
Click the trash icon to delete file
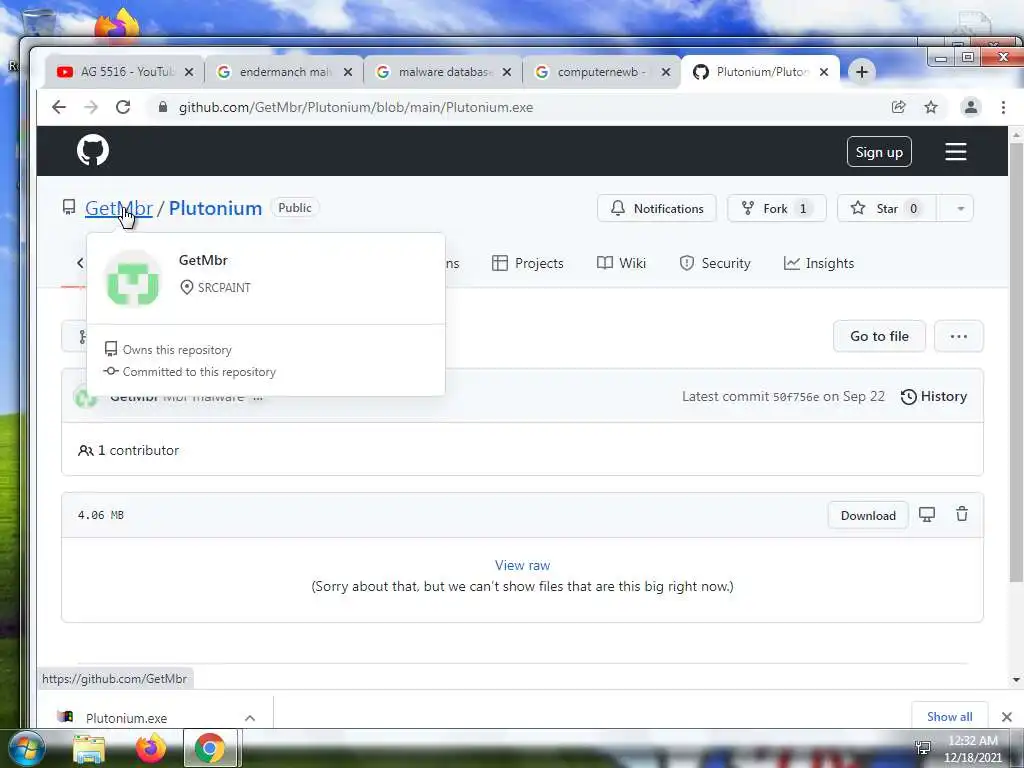(962, 515)
